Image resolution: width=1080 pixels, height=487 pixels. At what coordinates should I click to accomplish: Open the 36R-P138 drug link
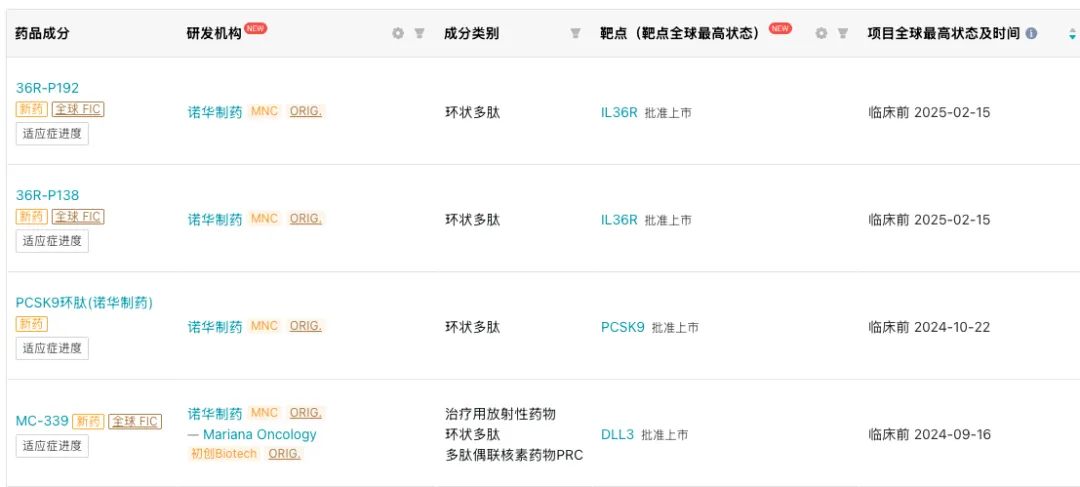47,195
